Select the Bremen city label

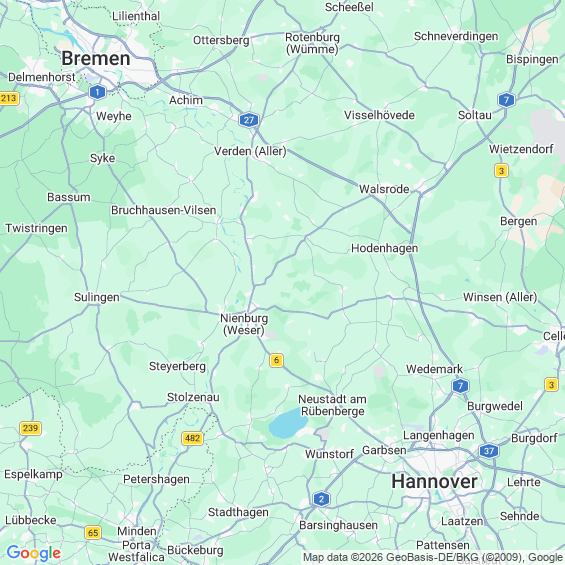(x=96, y=58)
